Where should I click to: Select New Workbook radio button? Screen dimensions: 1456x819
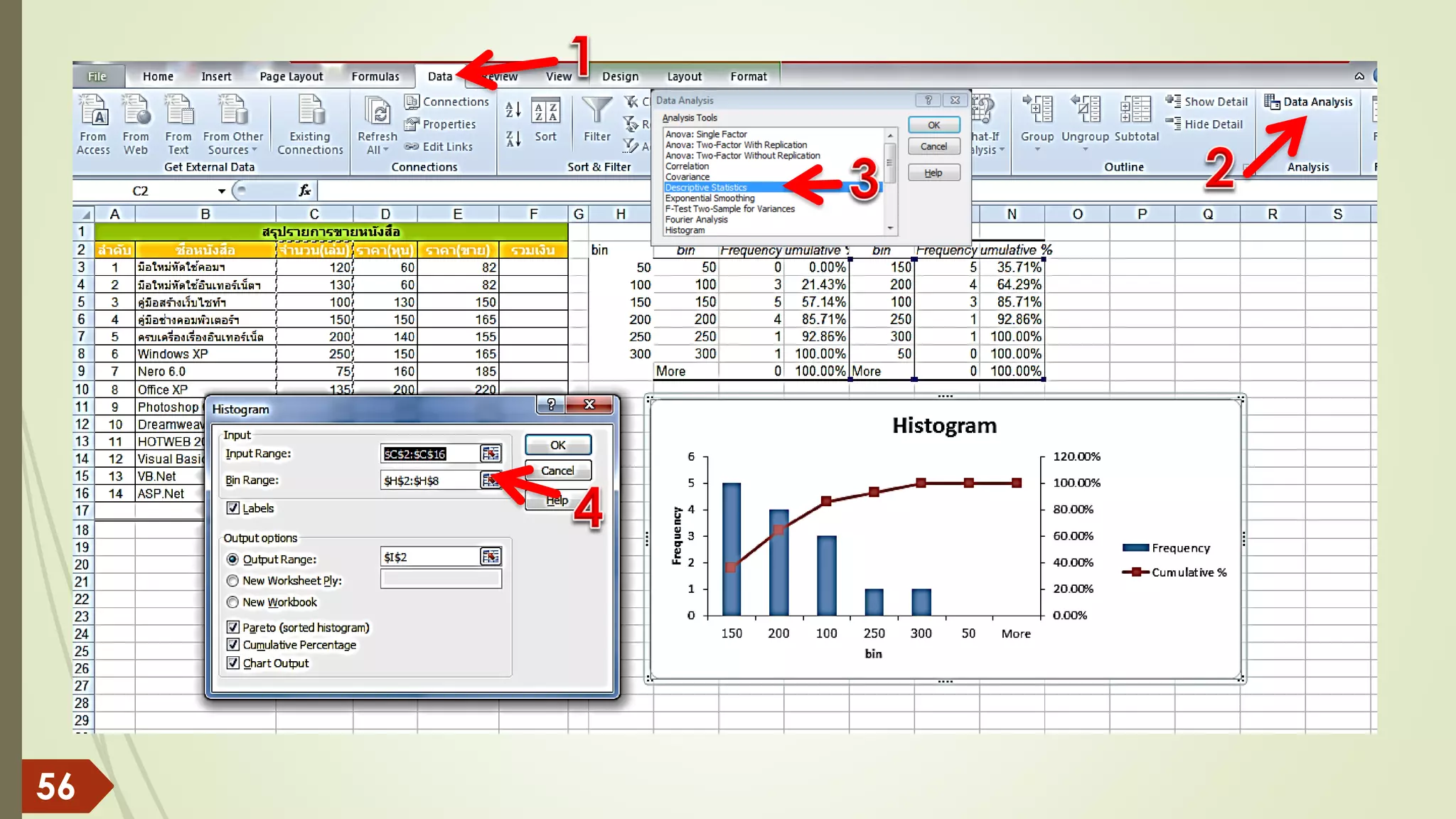pyautogui.click(x=232, y=602)
